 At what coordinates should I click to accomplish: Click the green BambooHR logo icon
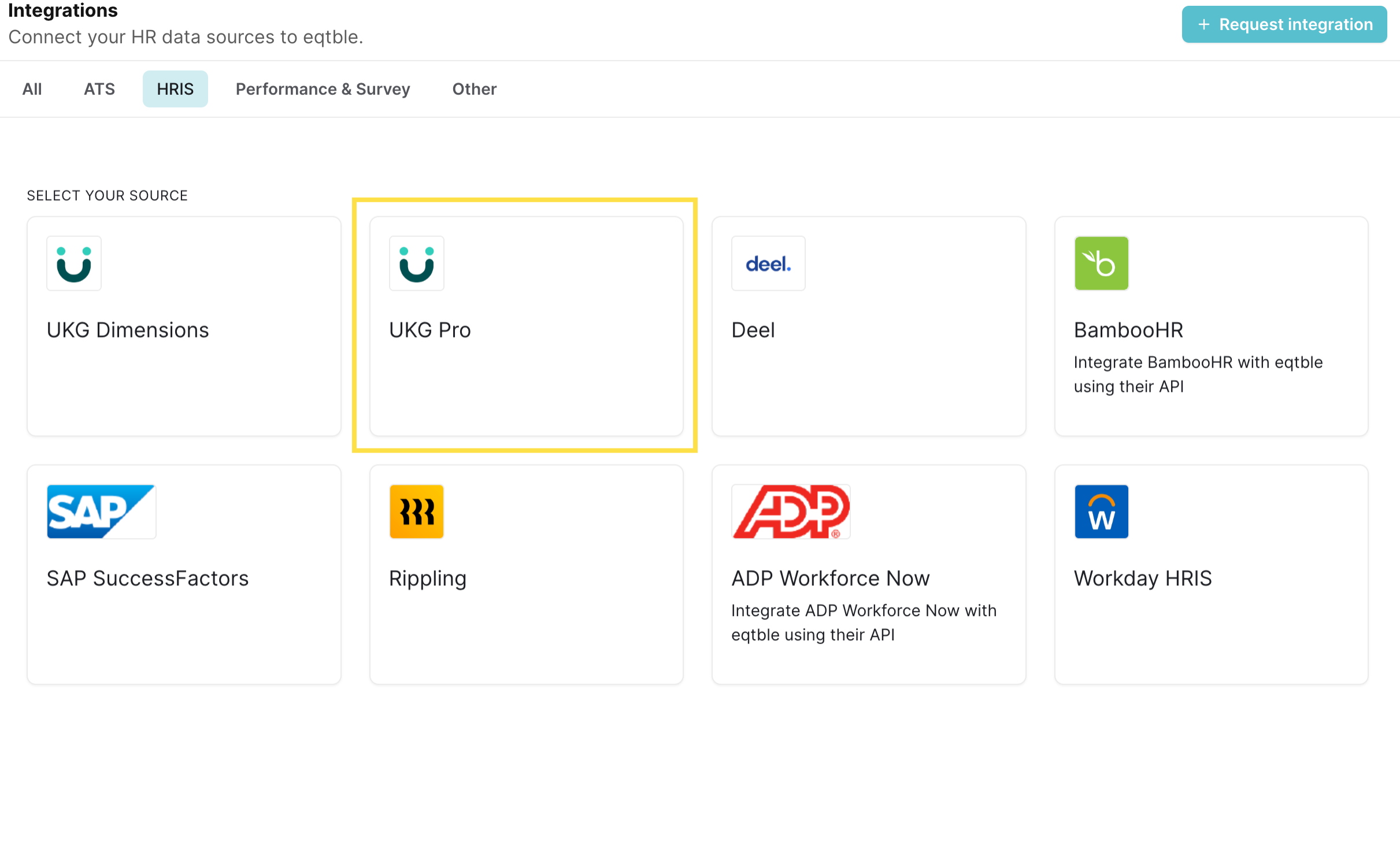(1101, 264)
